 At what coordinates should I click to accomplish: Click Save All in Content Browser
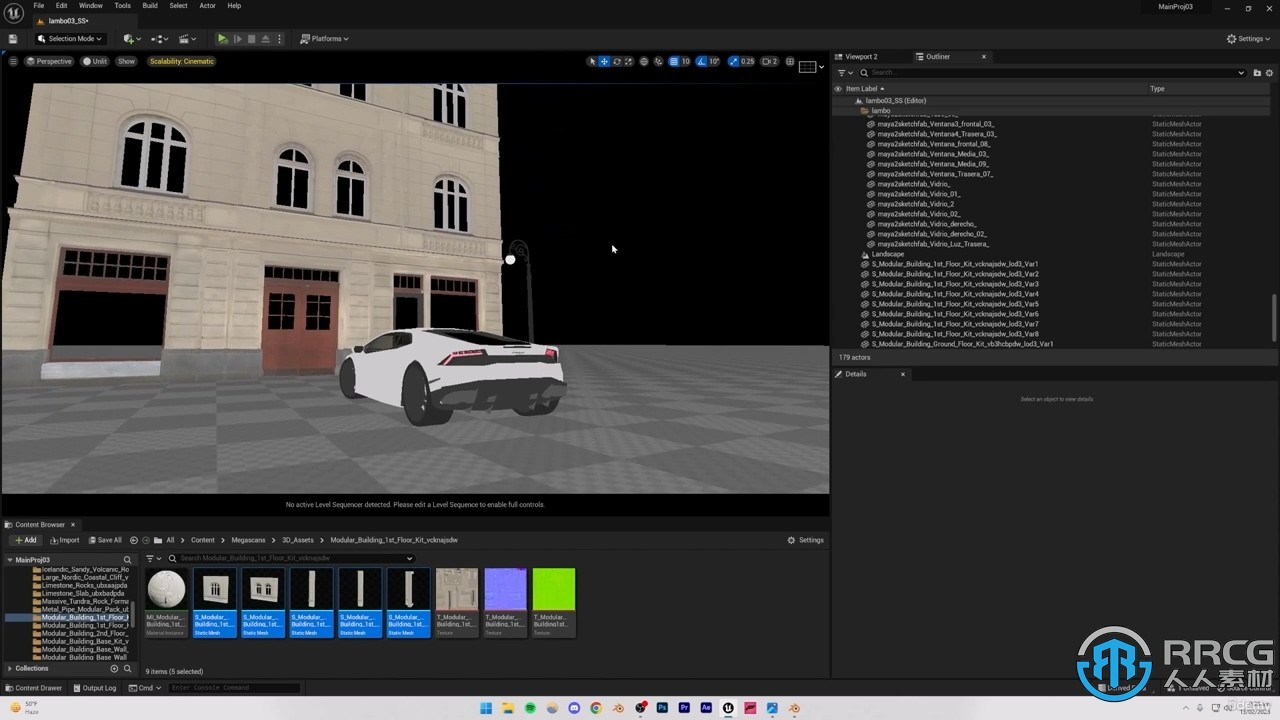click(105, 540)
